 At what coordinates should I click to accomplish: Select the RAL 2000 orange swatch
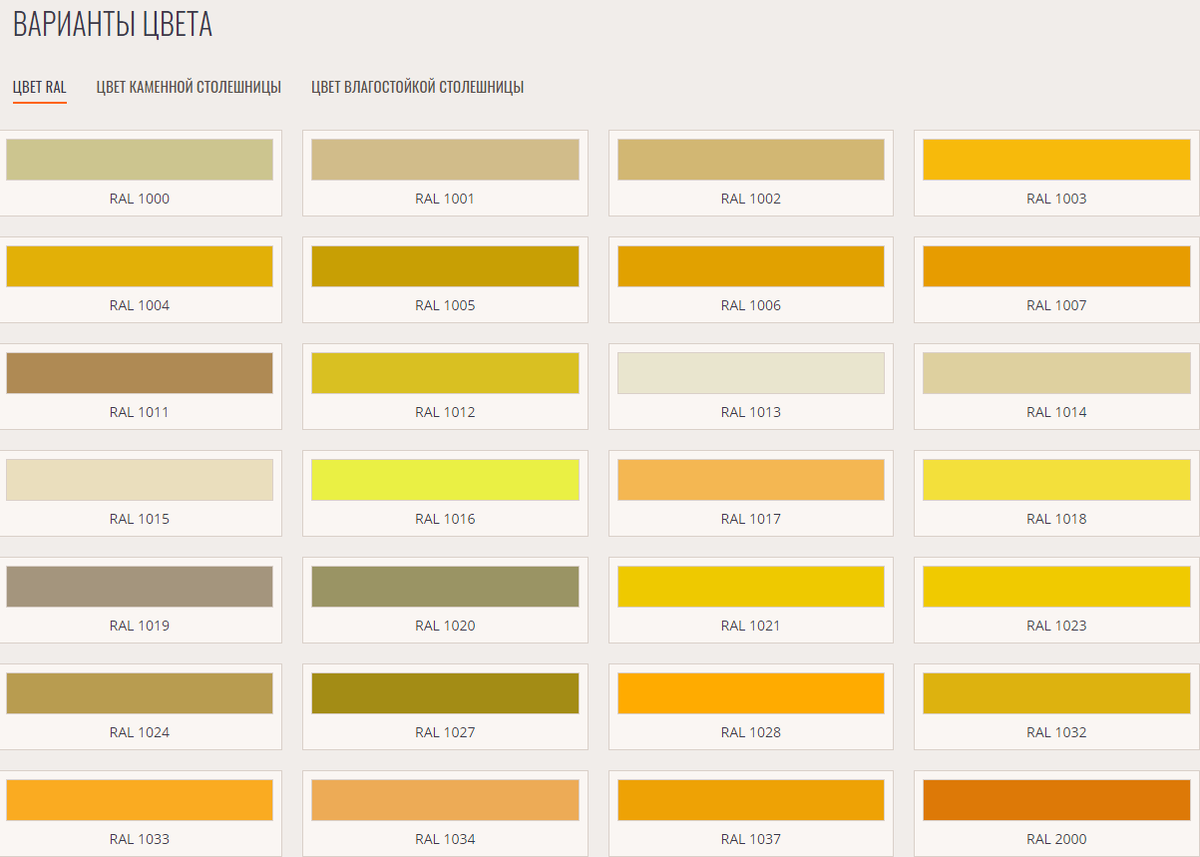(1057, 800)
